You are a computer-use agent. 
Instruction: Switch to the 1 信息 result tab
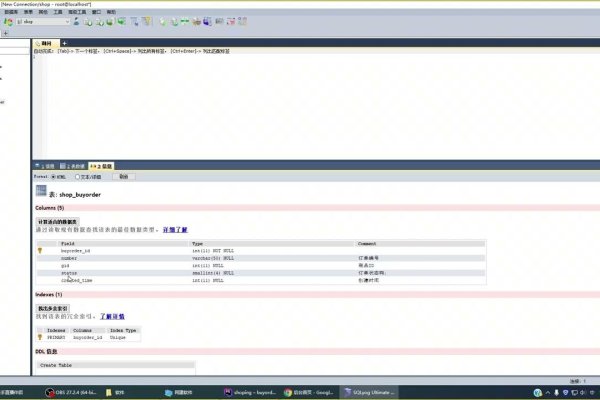tap(46, 166)
